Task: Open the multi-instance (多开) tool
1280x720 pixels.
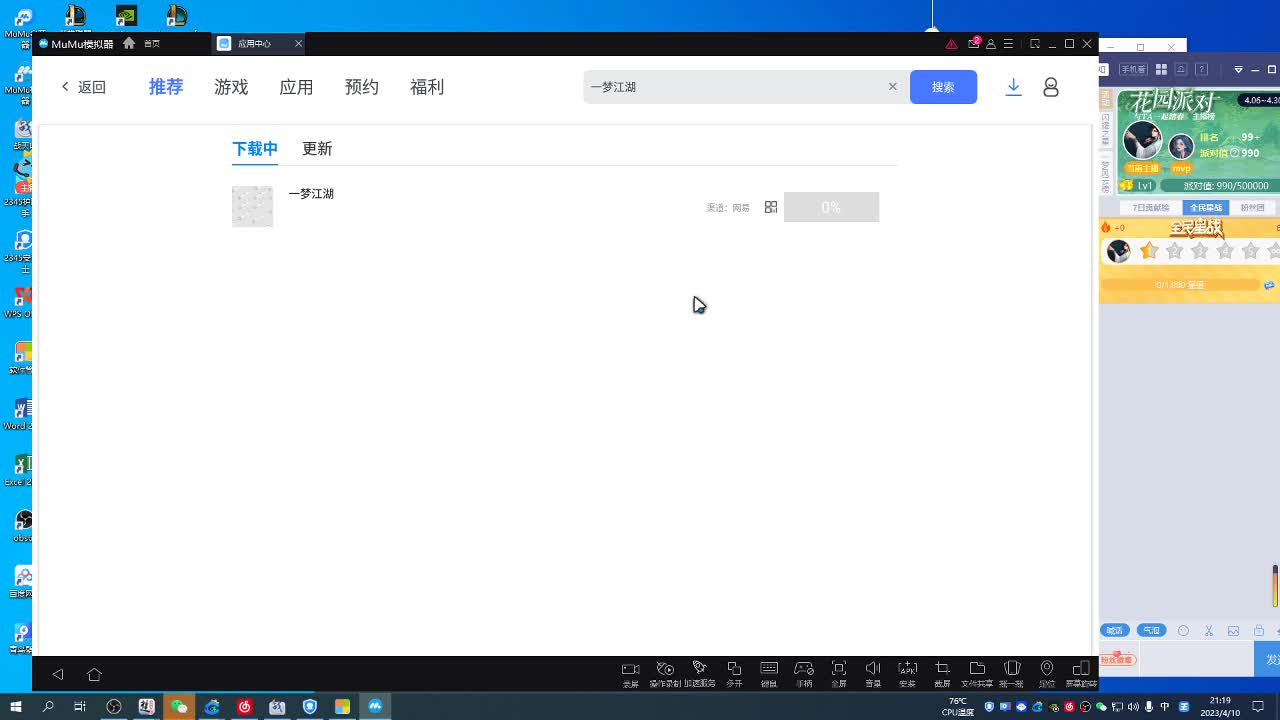Action: (x=734, y=674)
